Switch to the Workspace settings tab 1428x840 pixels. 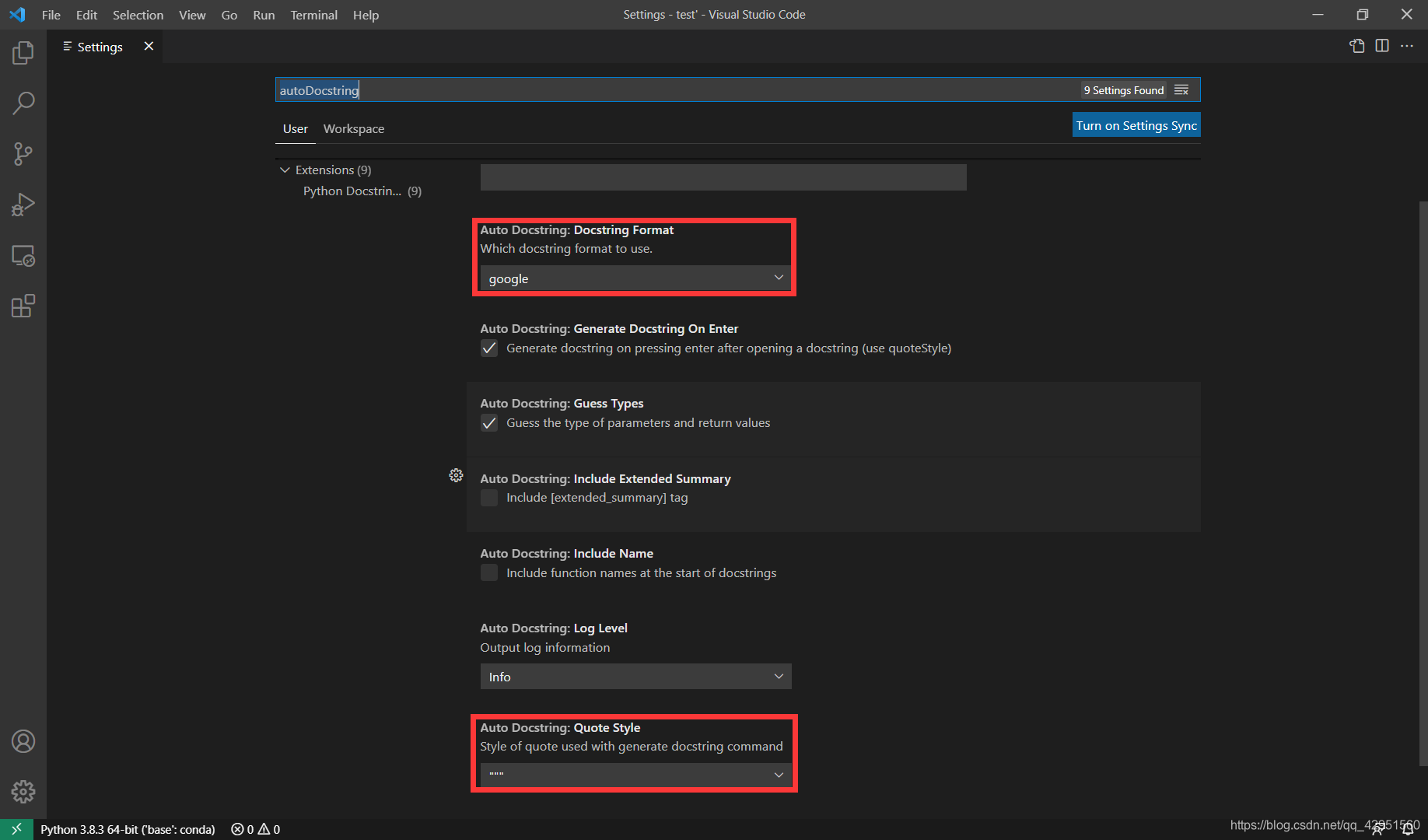[x=354, y=128]
